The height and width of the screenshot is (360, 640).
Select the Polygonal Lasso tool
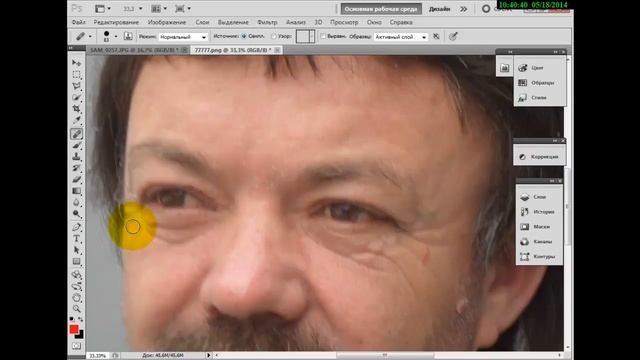click(76, 86)
